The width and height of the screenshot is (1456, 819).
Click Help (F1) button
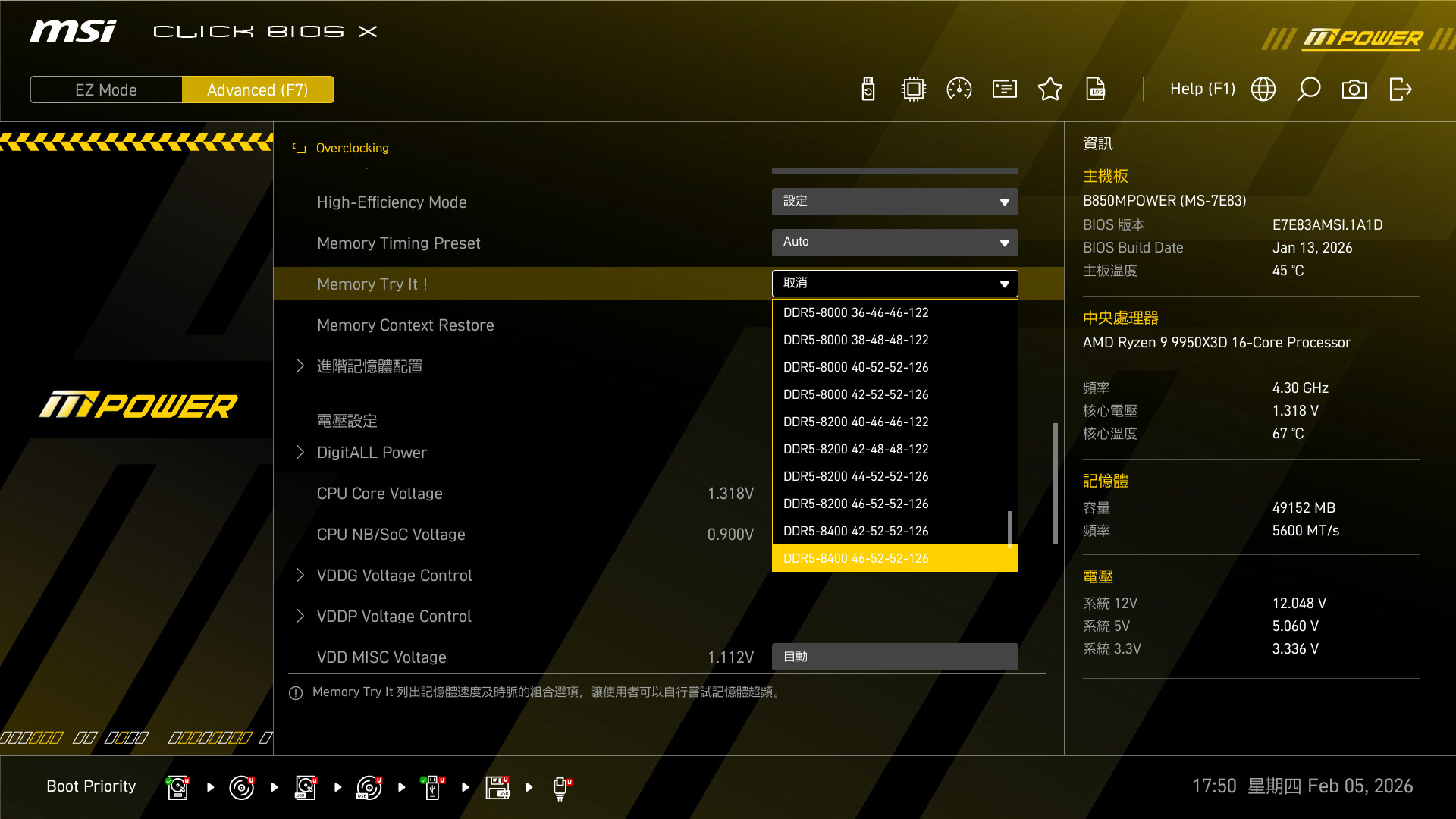point(1202,89)
